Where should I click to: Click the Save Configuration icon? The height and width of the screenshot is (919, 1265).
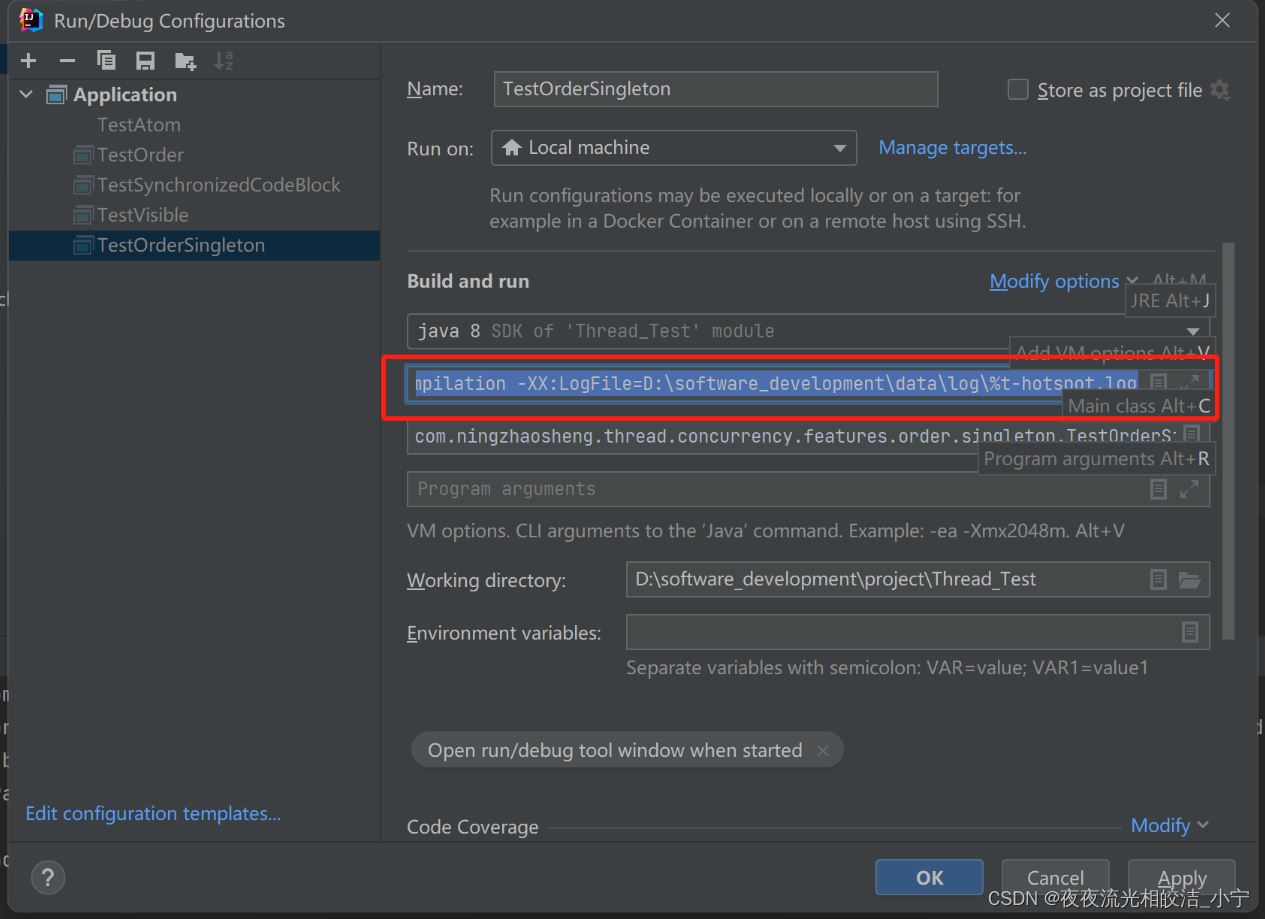145,61
